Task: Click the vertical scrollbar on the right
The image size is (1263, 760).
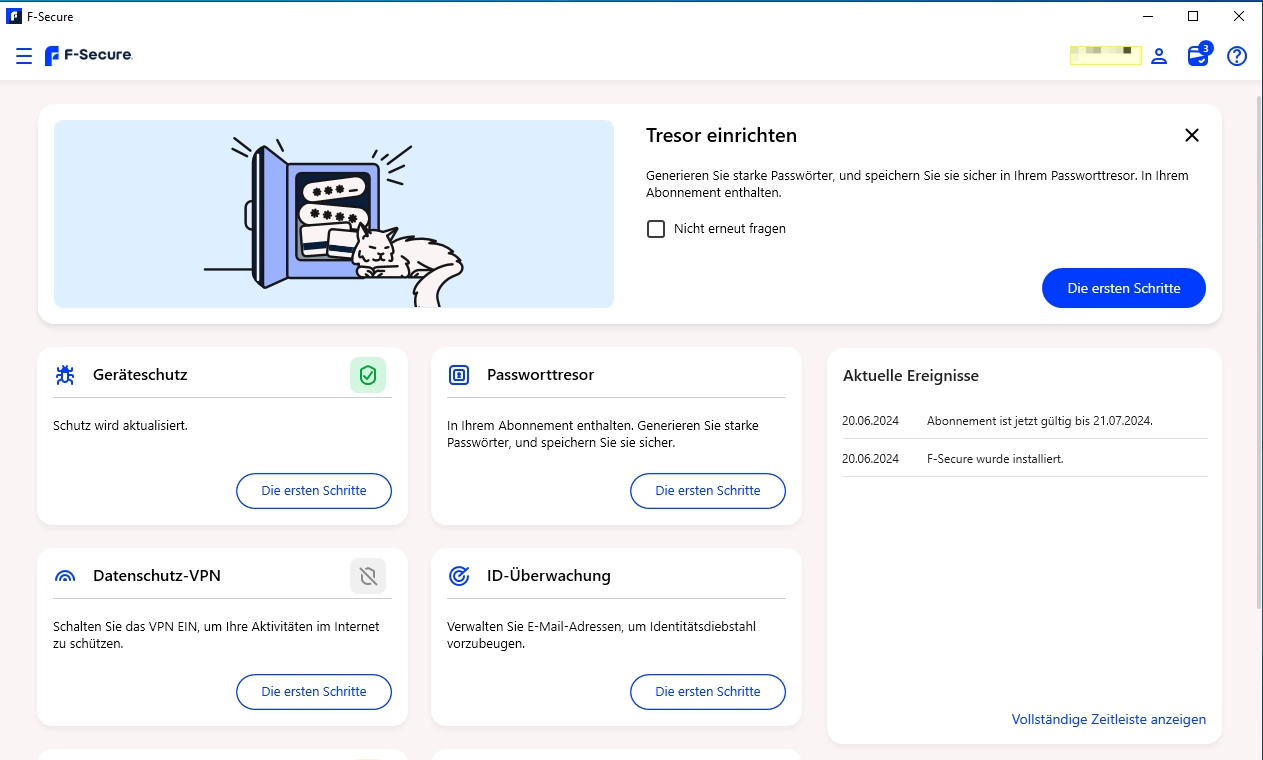Action: [1257, 350]
